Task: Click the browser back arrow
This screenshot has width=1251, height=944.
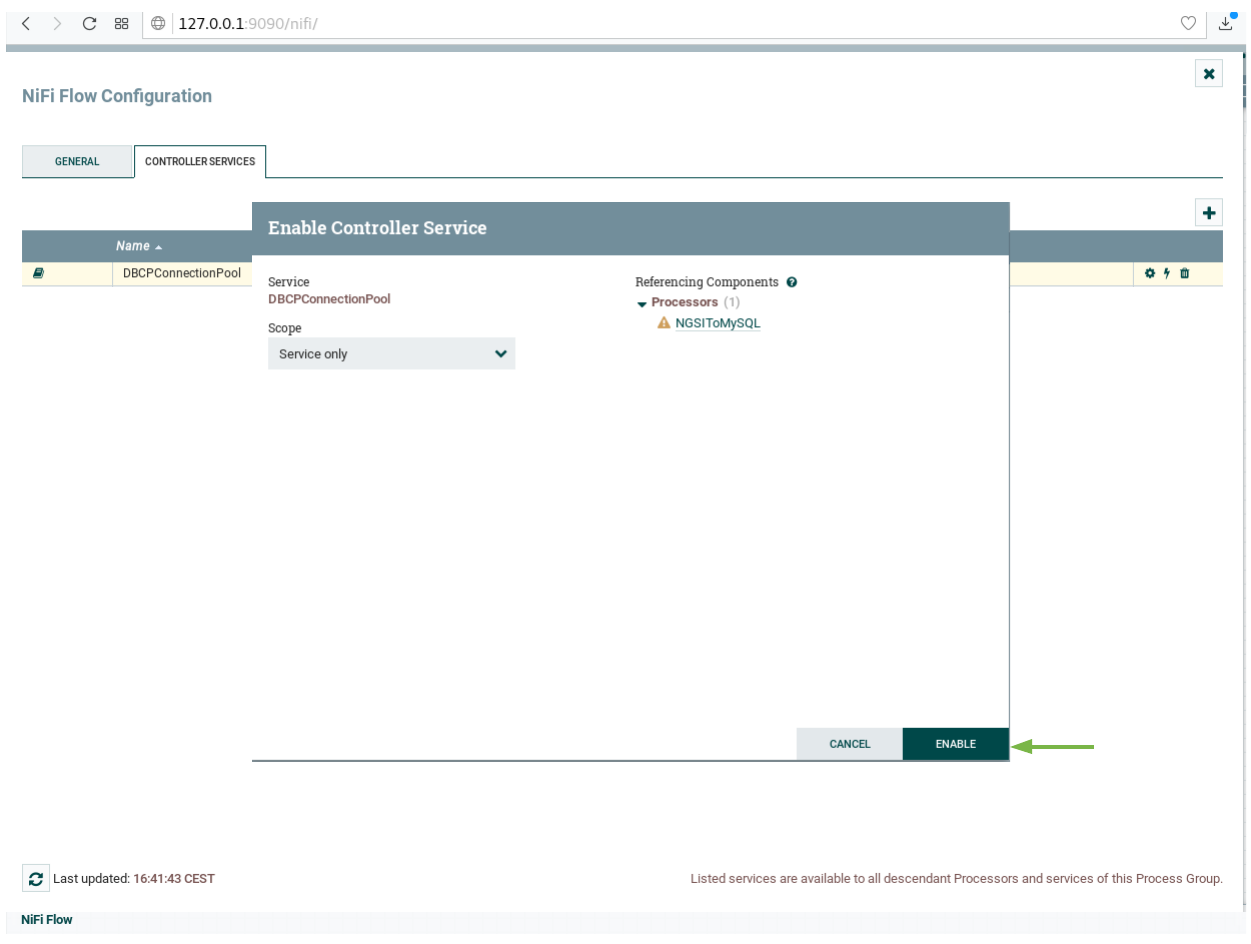Action: tap(25, 23)
